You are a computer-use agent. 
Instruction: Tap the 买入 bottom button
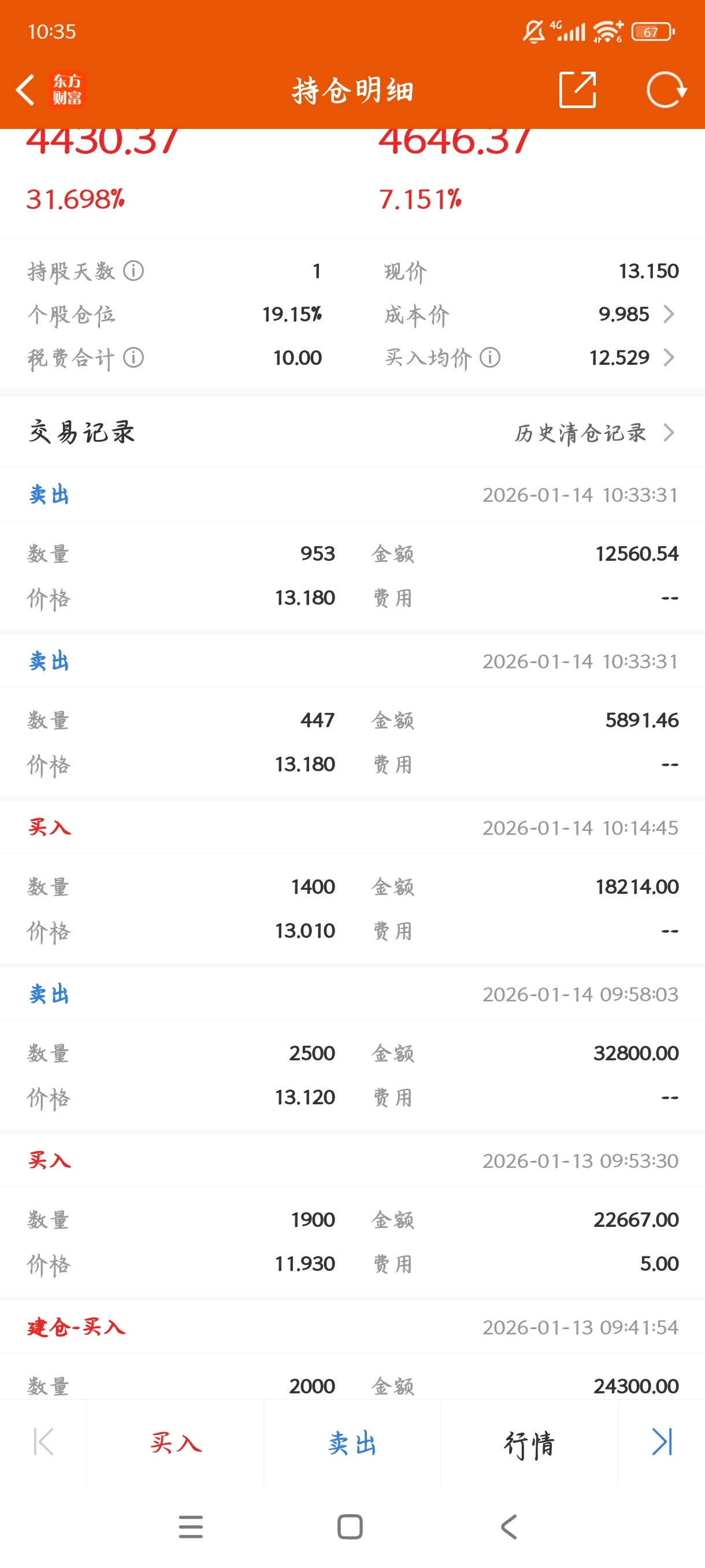click(x=176, y=1443)
